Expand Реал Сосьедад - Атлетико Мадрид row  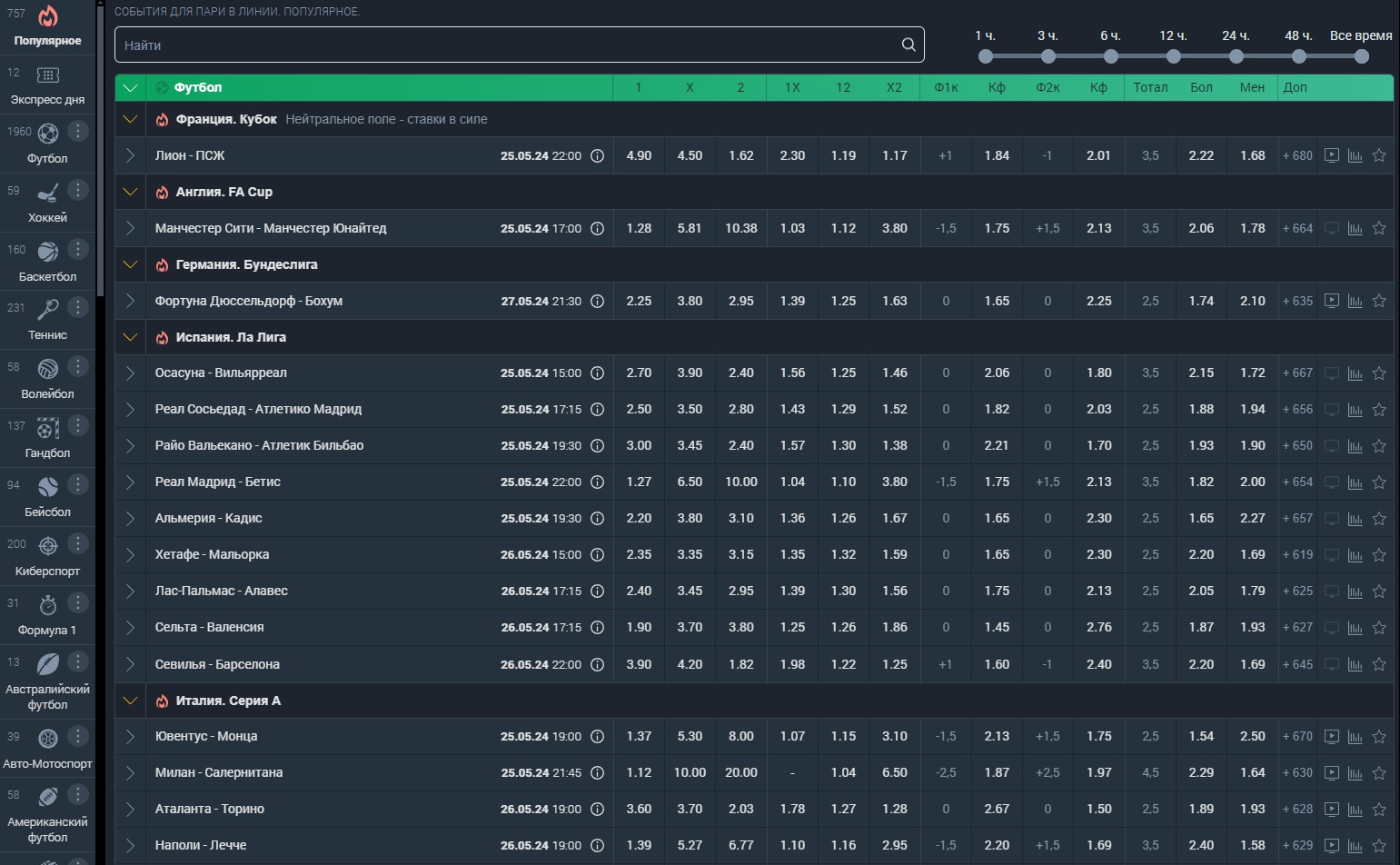(130, 410)
